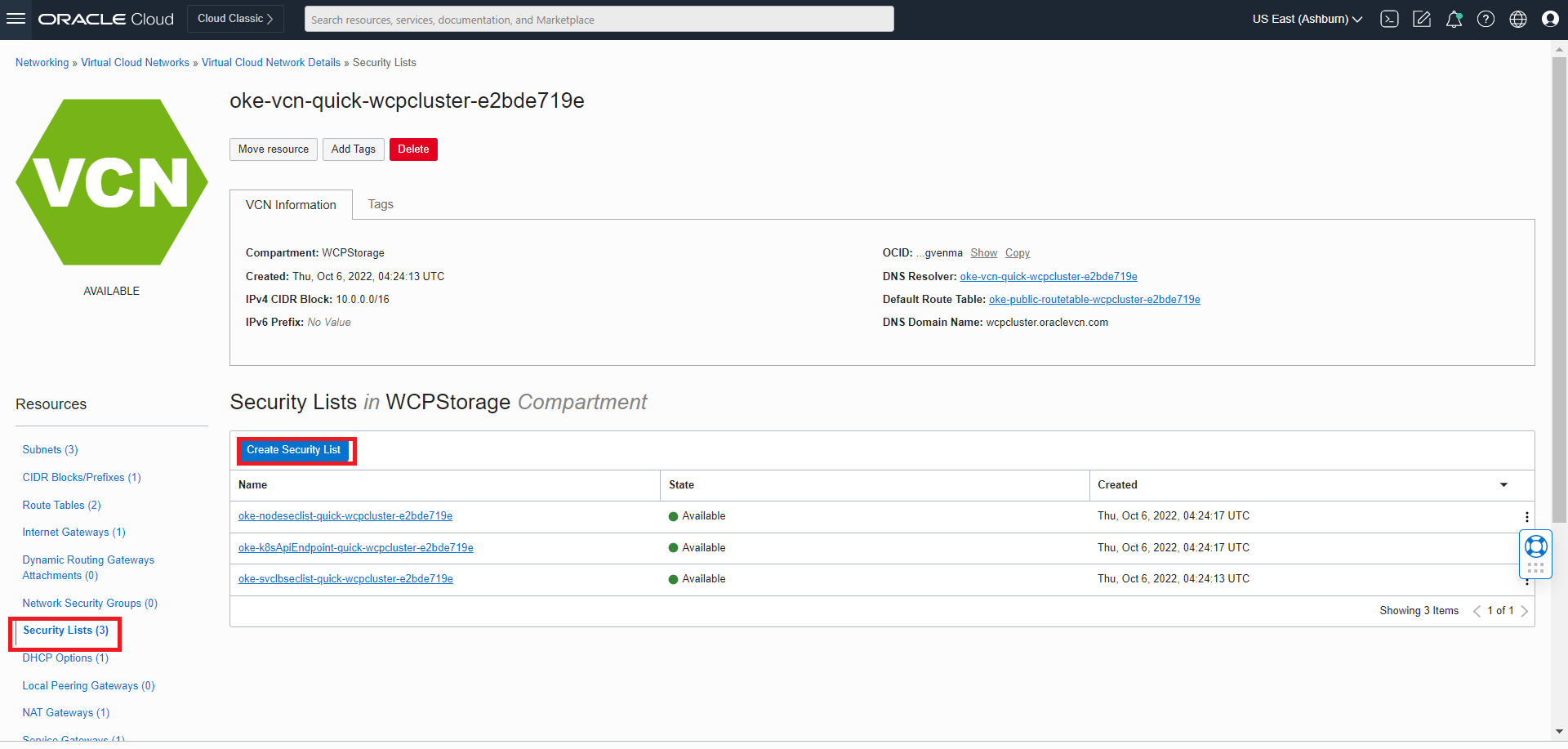Click the red Delete button
Screen dimensions: 1568x749
pos(413,149)
